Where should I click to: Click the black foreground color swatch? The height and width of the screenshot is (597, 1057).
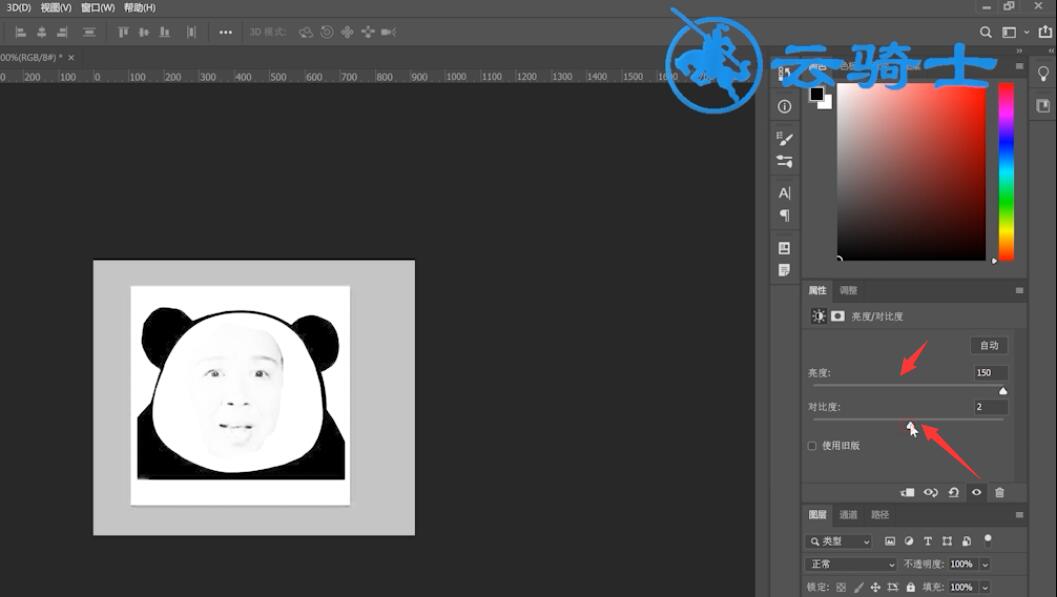(816, 94)
